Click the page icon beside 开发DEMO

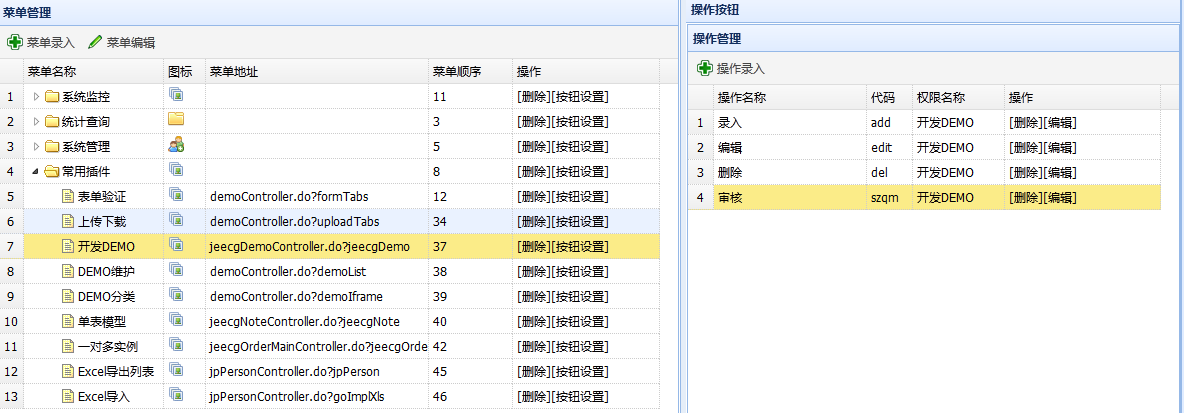(68, 246)
